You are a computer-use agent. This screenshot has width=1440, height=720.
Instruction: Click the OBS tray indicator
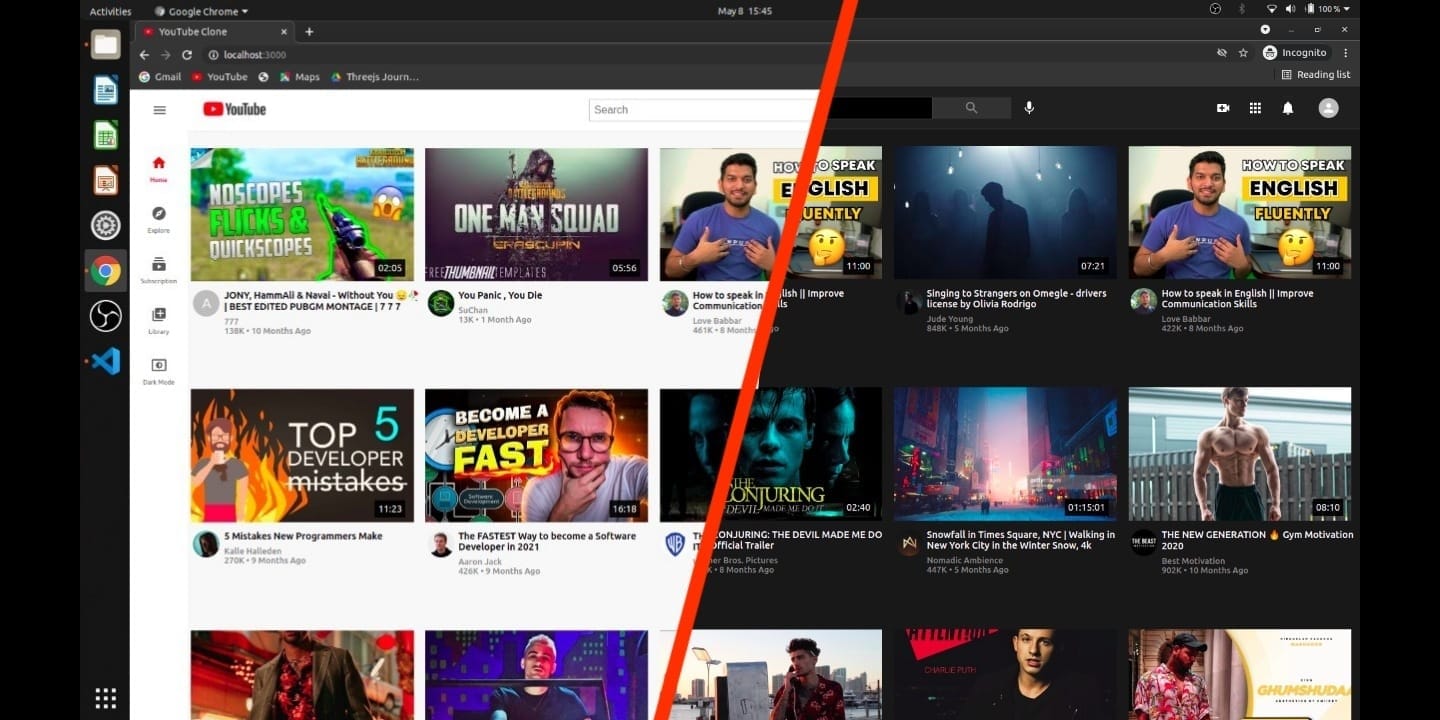pyautogui.click(x=1215, y=9)
